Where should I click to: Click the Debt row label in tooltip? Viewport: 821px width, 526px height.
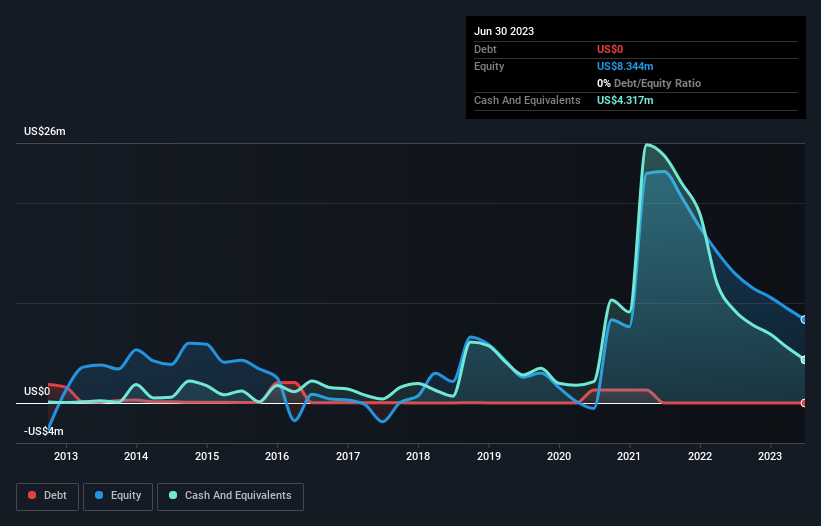[x=485, y=49]
